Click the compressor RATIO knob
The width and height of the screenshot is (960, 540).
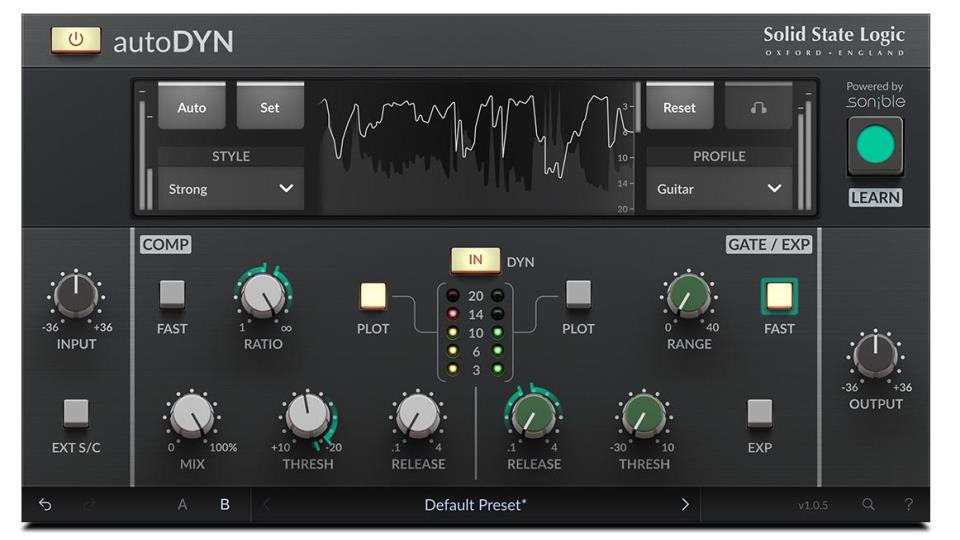tap(263, 296)
